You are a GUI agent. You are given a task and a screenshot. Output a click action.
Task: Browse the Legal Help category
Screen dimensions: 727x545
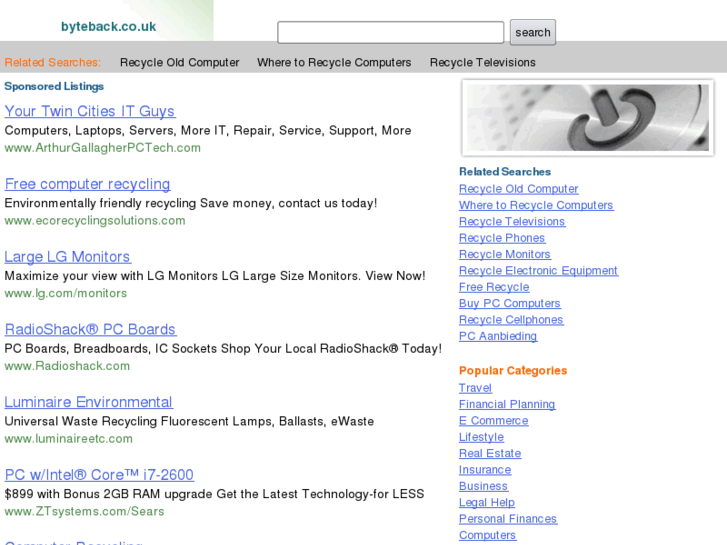pyautogui.click(x=487, y=503)
